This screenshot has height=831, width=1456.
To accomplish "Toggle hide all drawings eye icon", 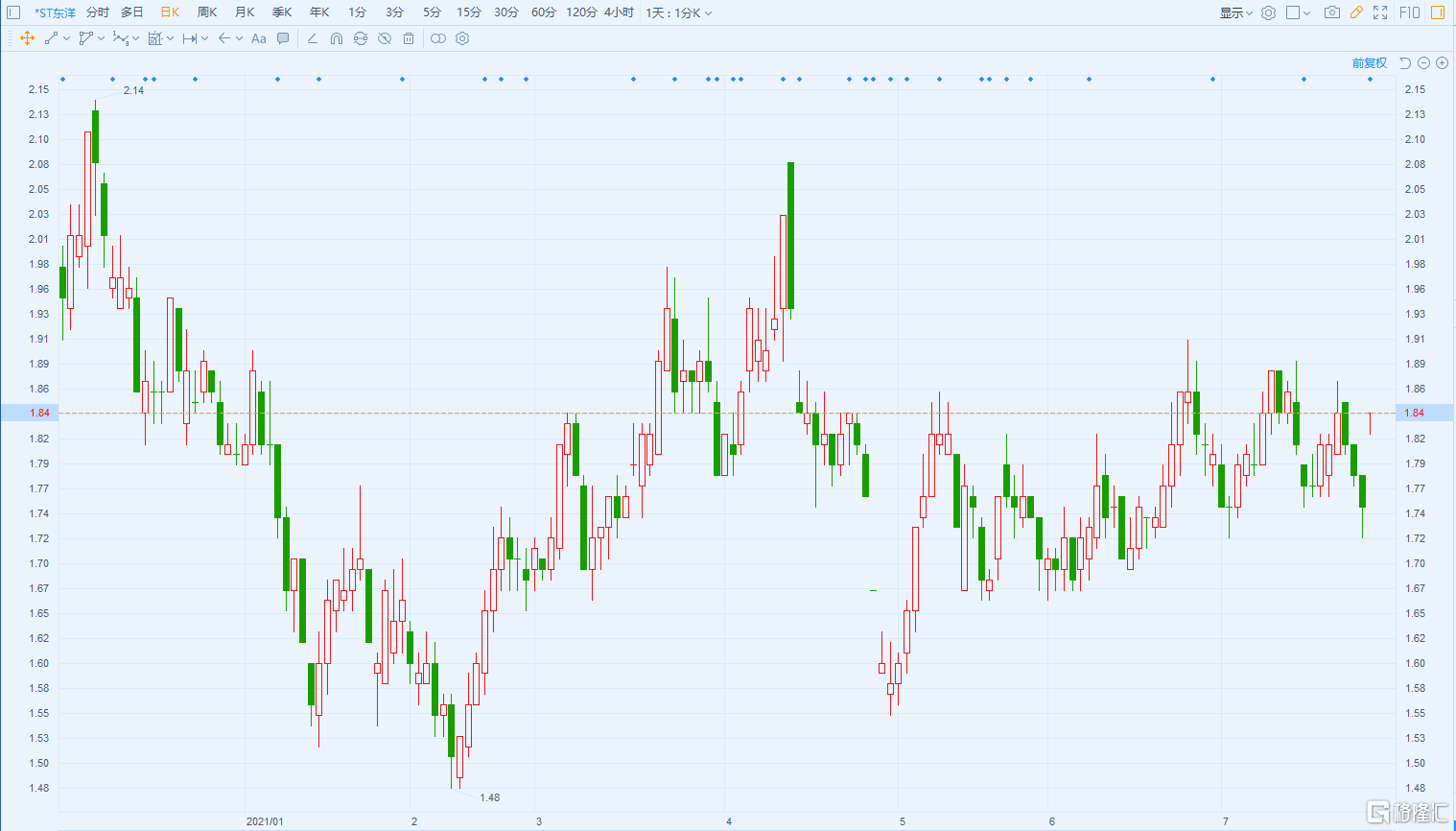I will point(385,38).
